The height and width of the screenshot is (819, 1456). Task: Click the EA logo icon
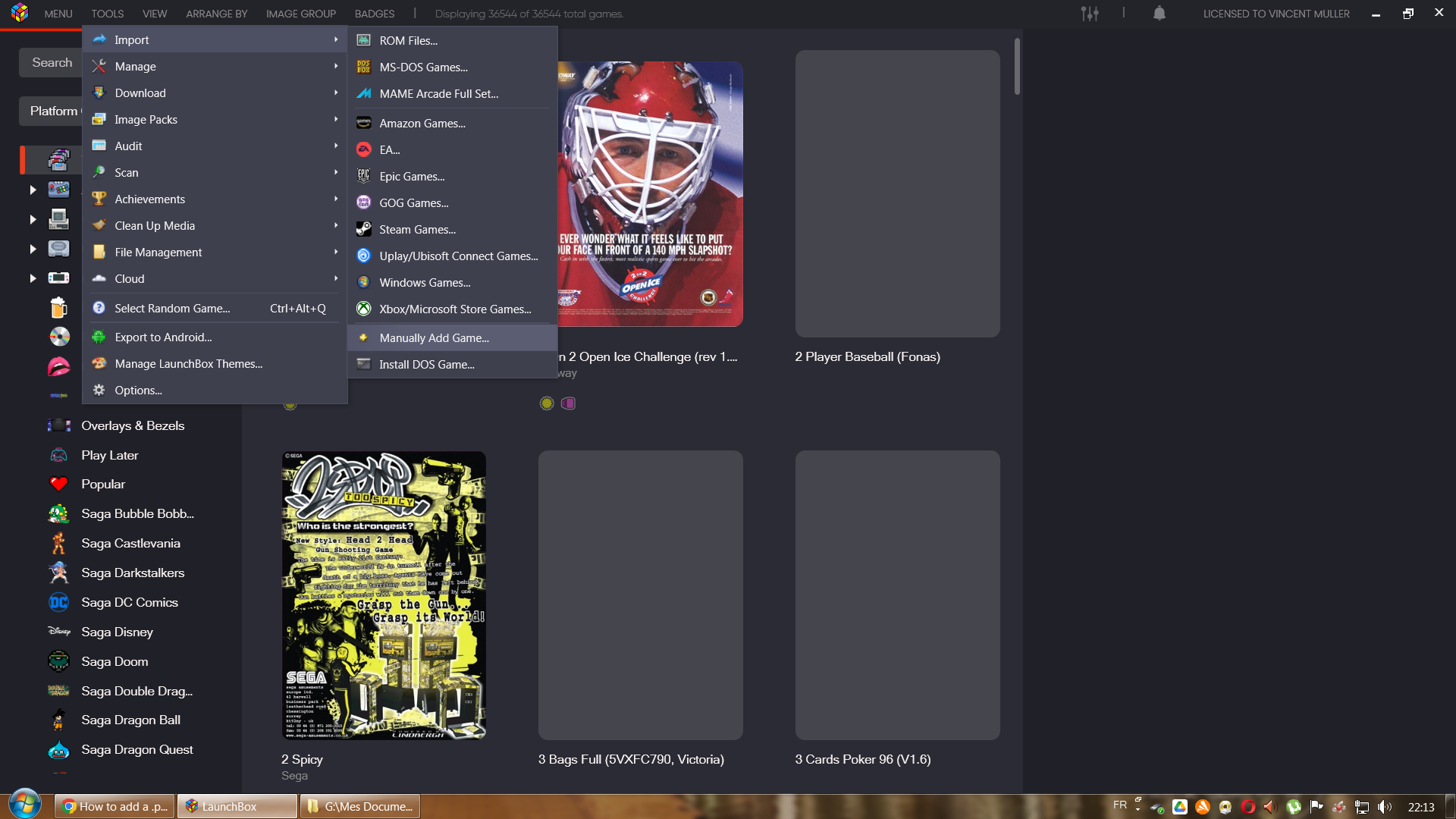(x=364, y=149)
